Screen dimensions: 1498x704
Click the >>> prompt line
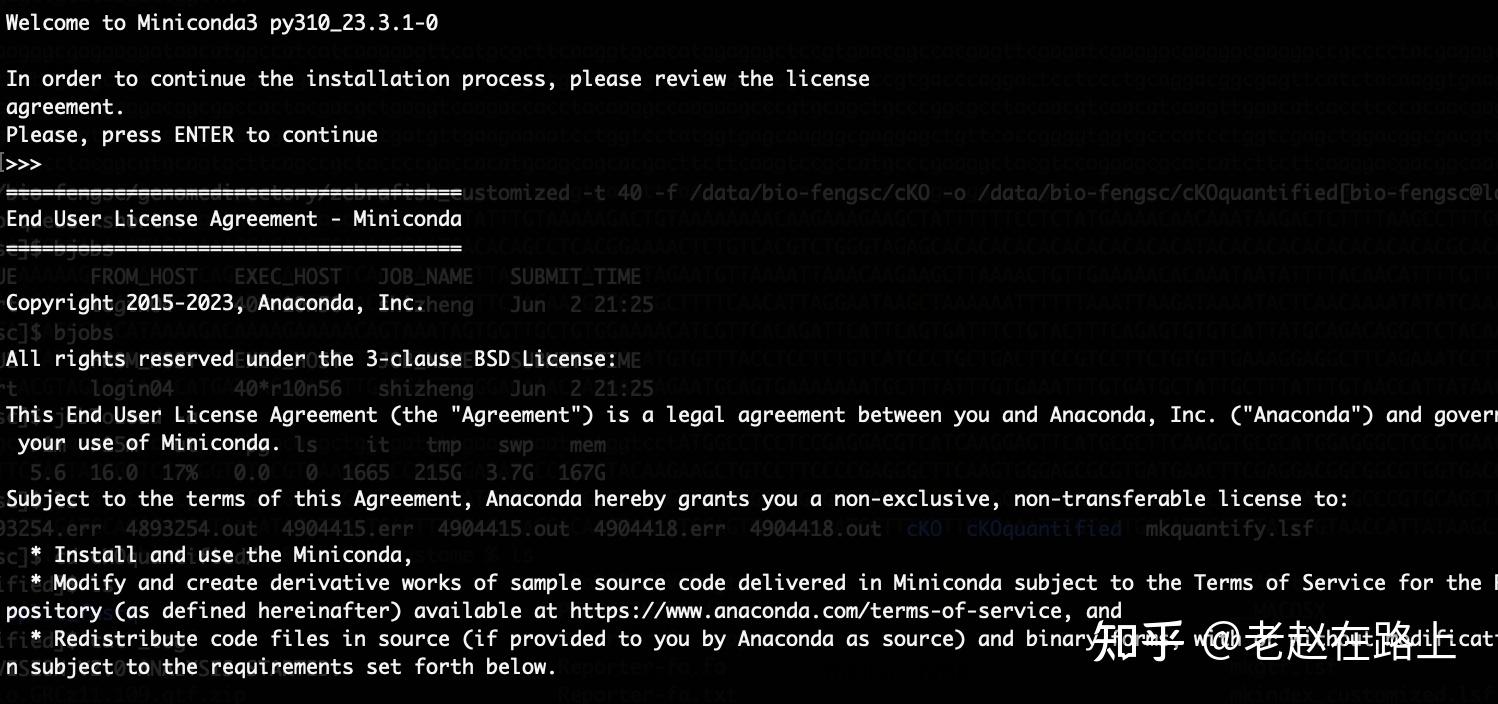pyautogui.click(x=22, y=163)
